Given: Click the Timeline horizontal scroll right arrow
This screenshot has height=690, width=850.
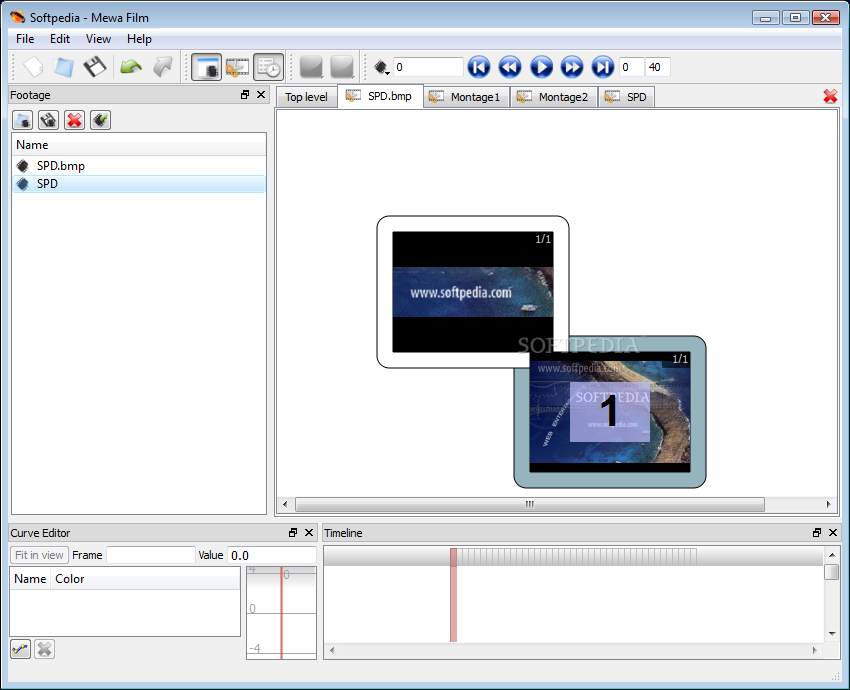Looking at the screenshot, I should tap(814, 650).
